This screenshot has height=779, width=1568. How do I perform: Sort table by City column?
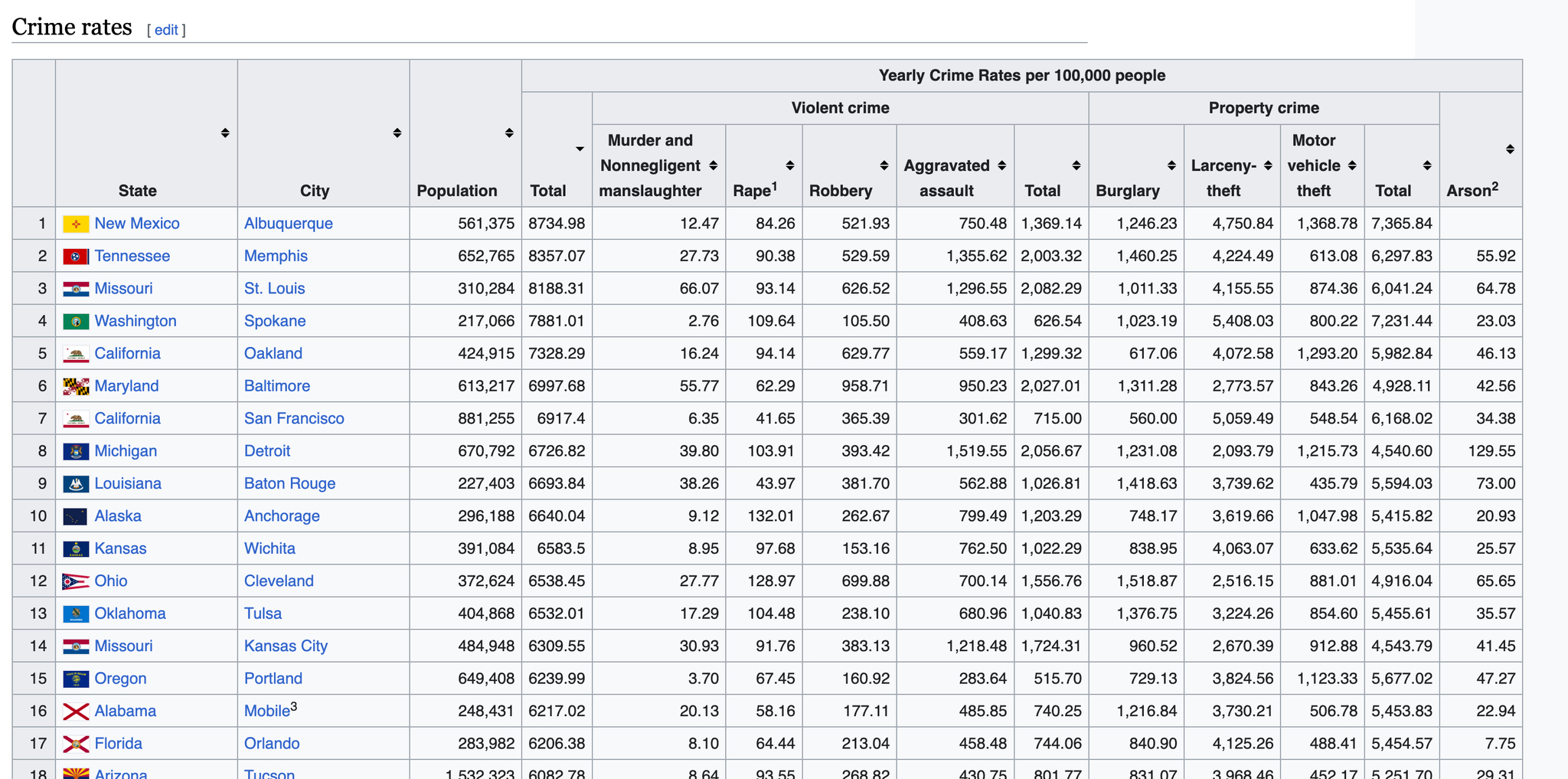coord(397,133)
